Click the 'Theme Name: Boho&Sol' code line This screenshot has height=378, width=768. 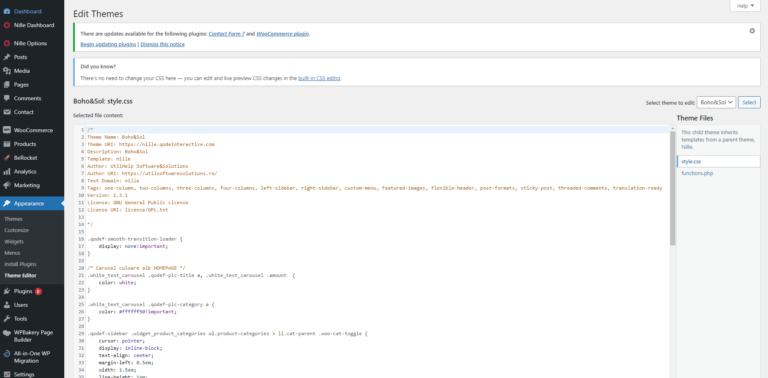(x=116, y=137)
